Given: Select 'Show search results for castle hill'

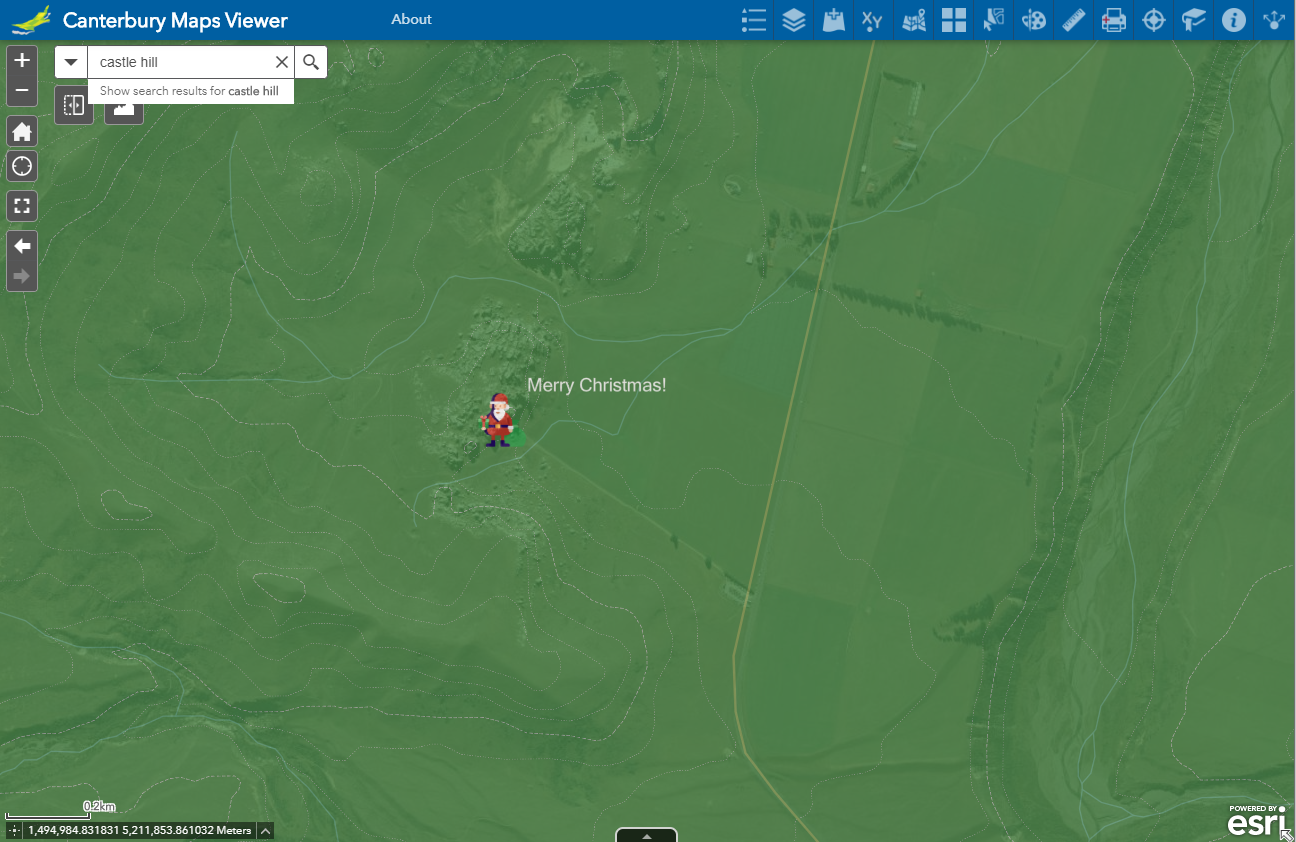Looking at the screenshot, I should [190, 91].
